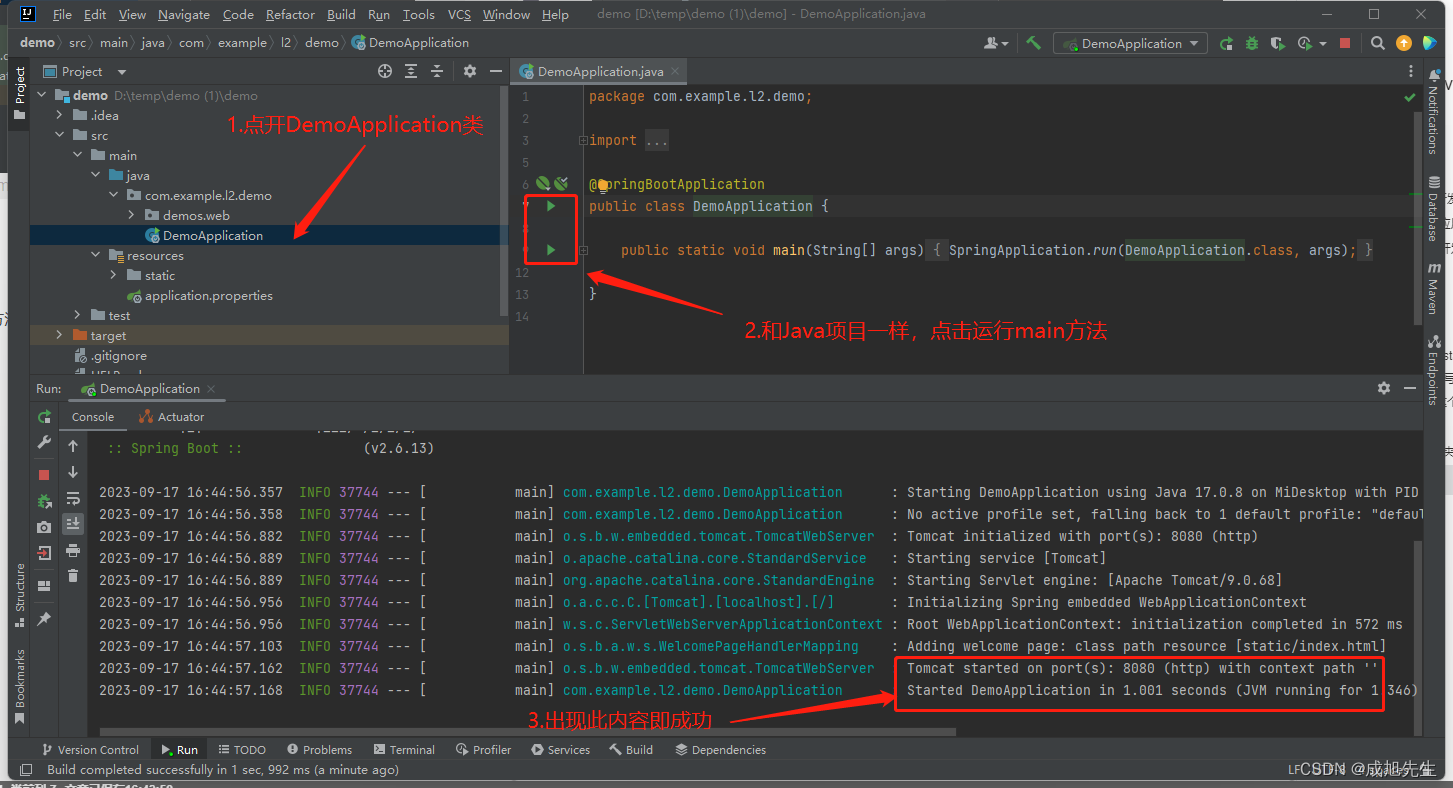Open Project panel gear options
This screenshot has width=1453, height=788.
[x=470, y=71]
